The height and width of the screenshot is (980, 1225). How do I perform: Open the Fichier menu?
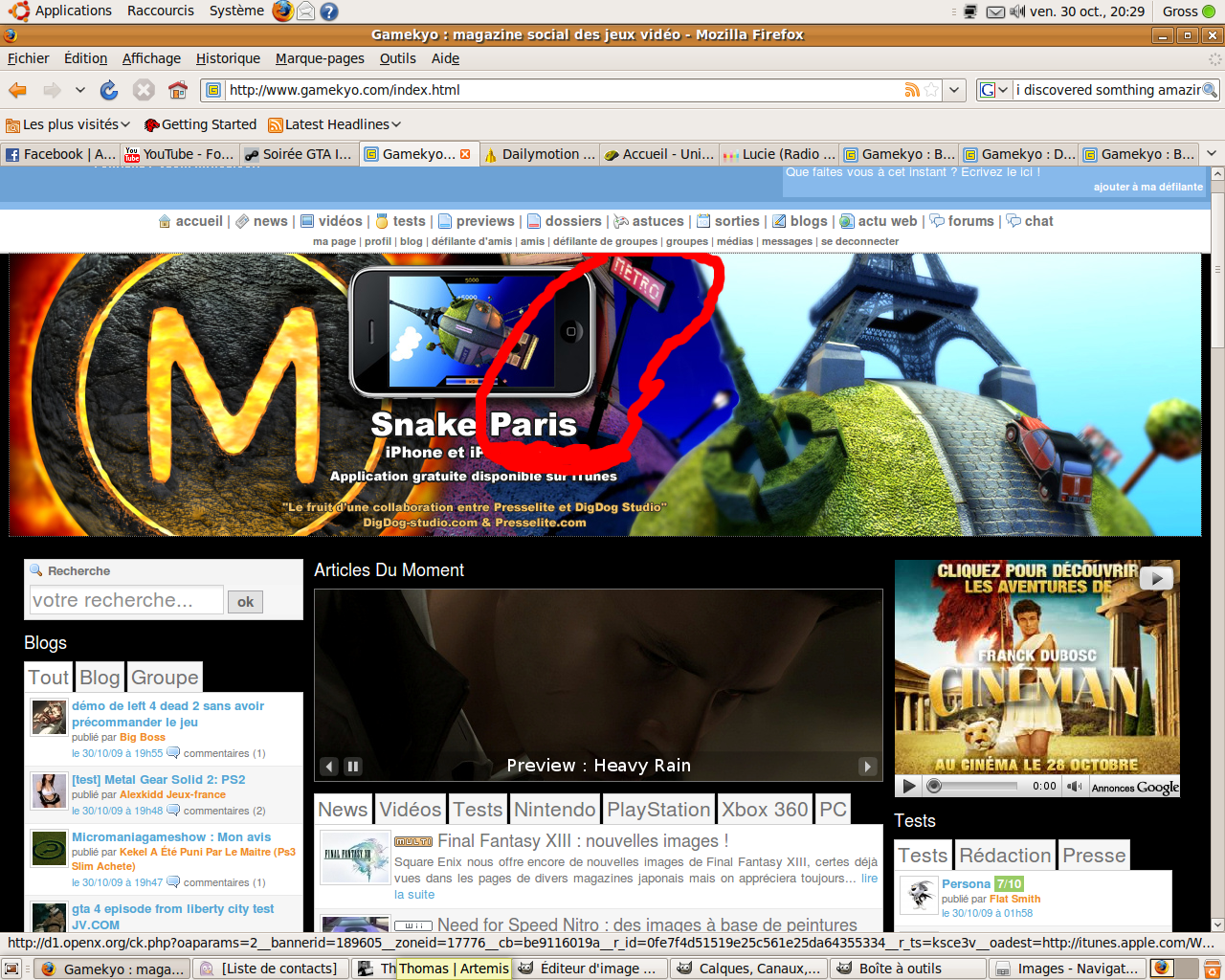(28, 58)
